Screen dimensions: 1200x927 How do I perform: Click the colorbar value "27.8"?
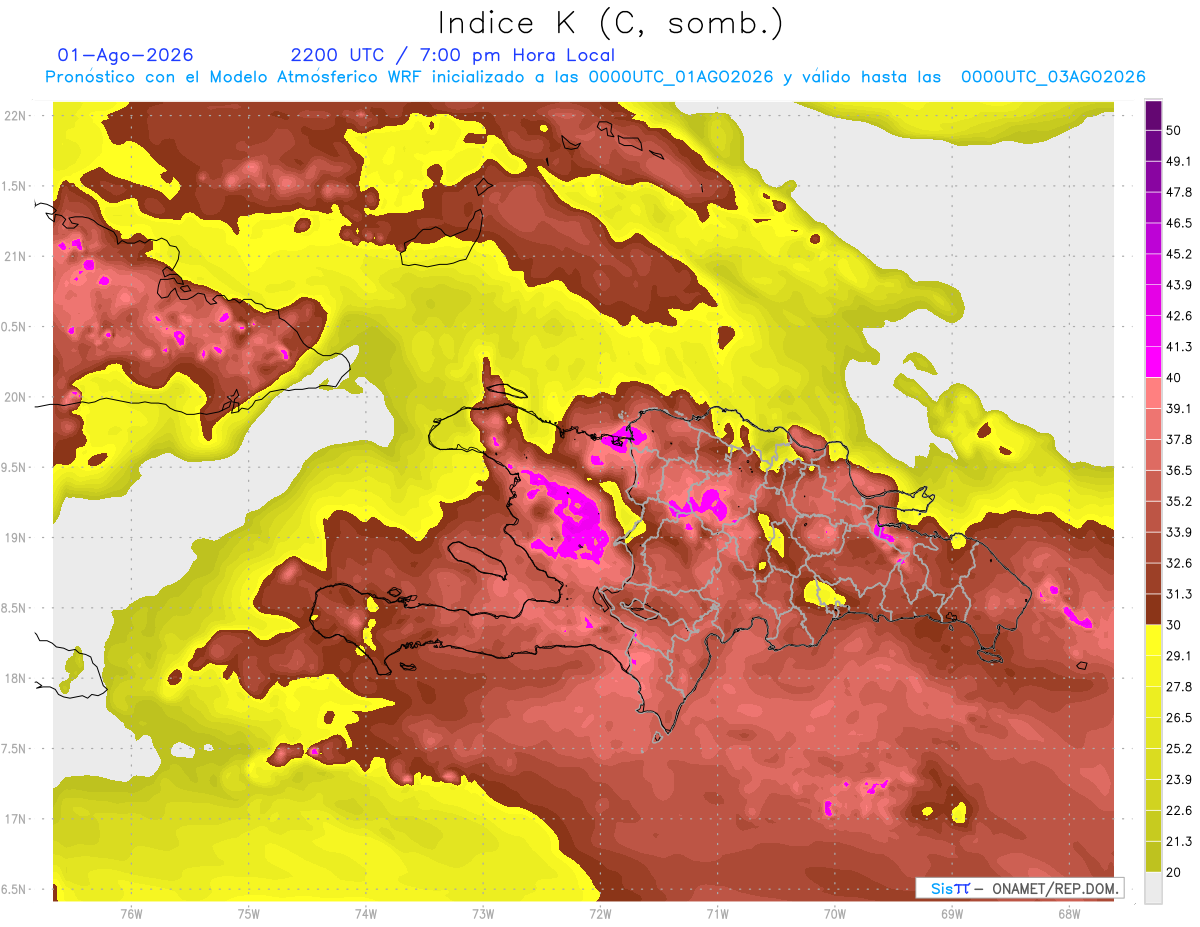point(1179,686)
